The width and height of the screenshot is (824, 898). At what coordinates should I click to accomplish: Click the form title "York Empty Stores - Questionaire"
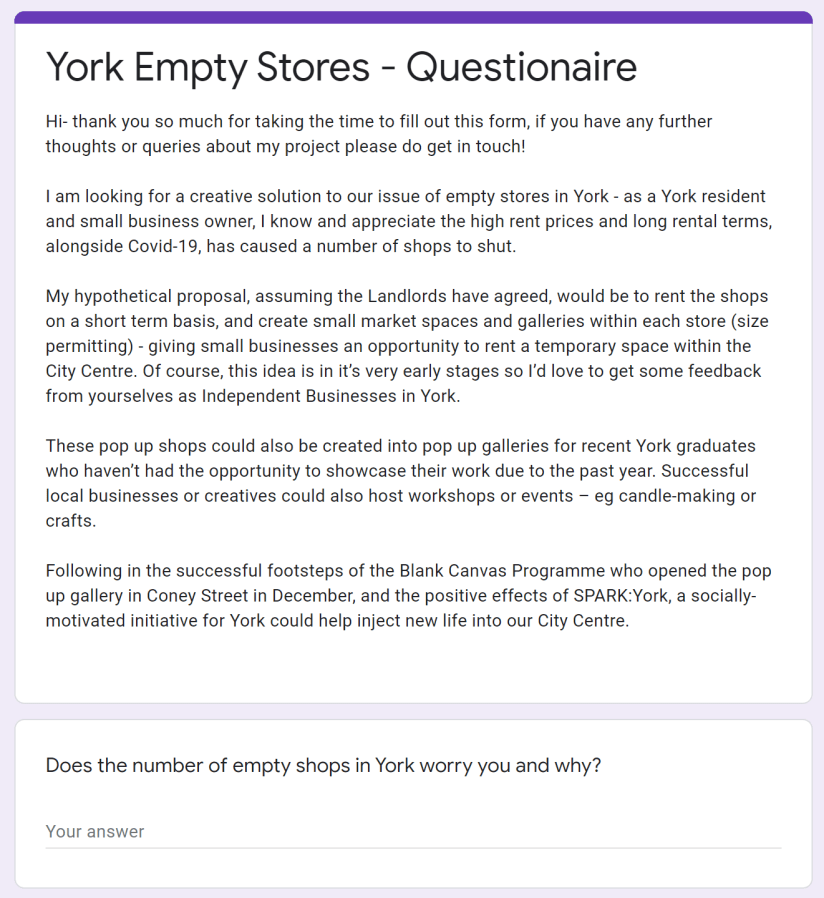341,68
